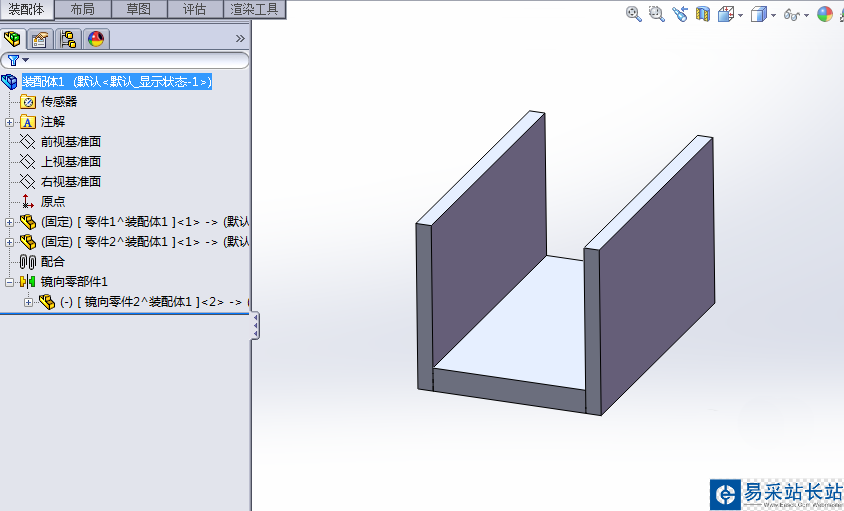Open the DisplayManager color-ball panel icon

point(96,39)
